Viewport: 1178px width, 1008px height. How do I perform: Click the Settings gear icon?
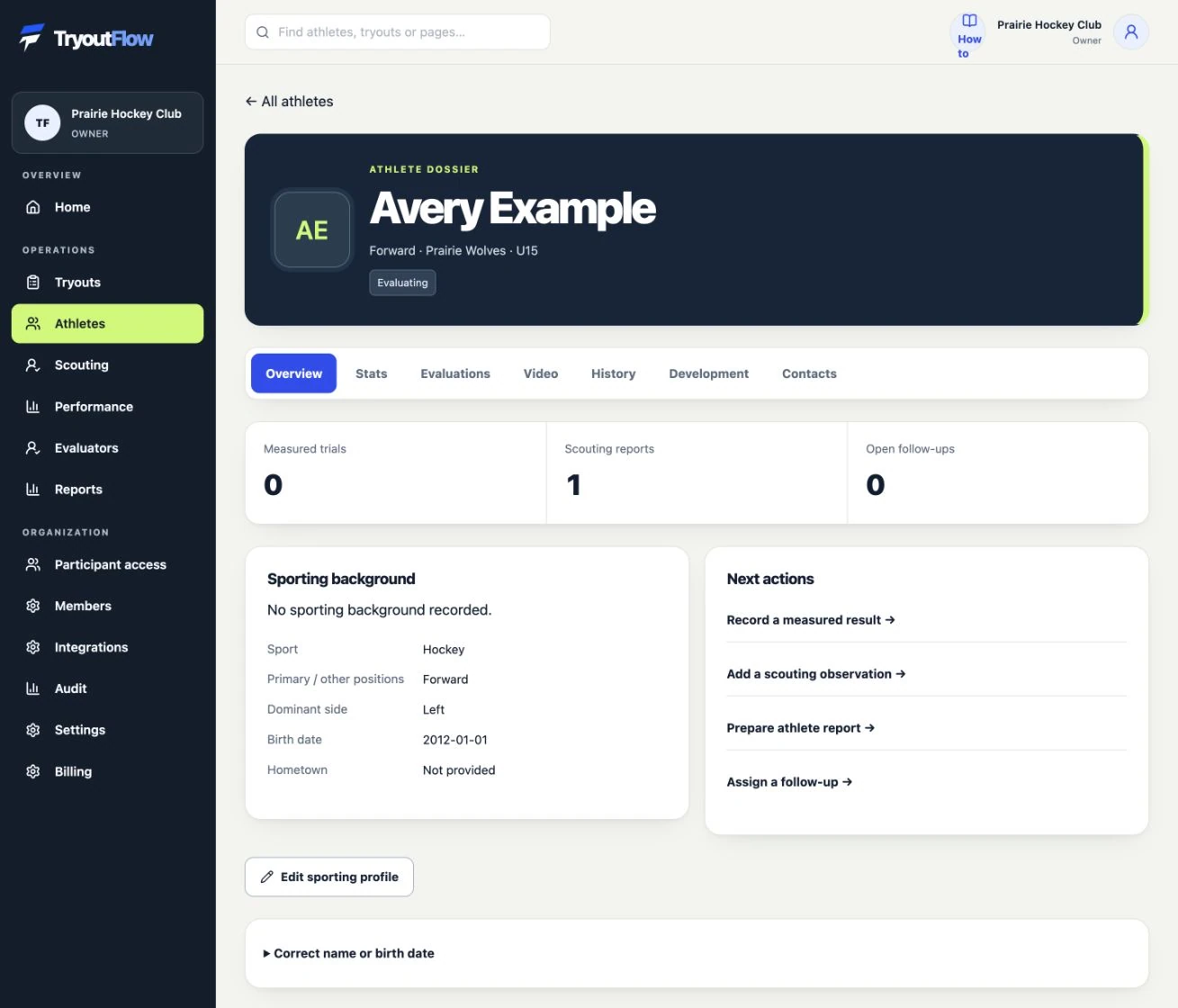click(33, 731)
